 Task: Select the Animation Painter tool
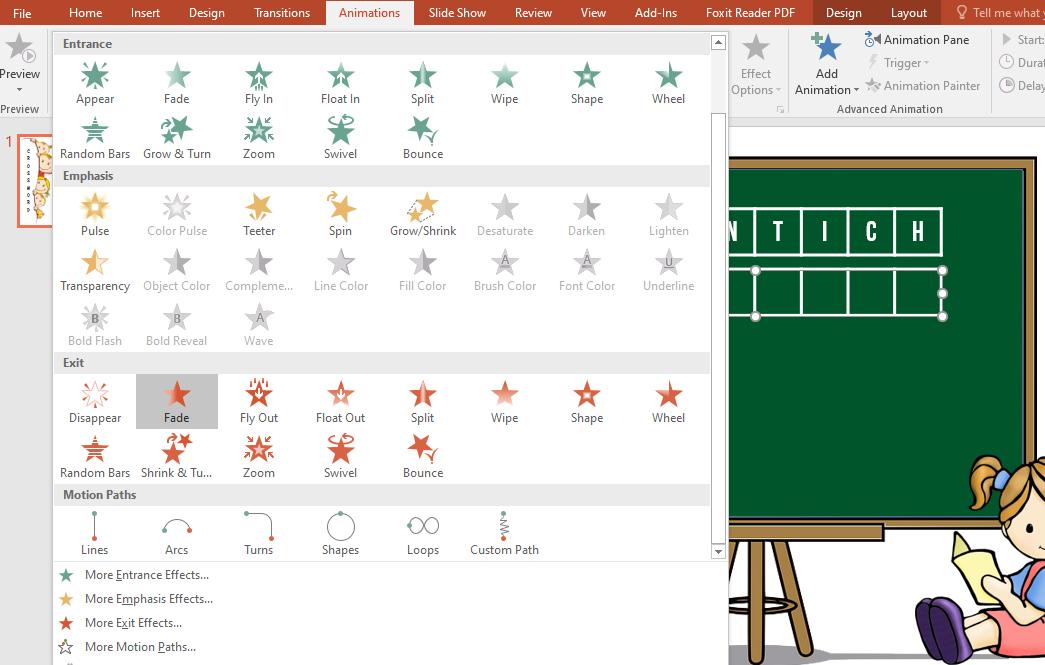pos(923,85)
